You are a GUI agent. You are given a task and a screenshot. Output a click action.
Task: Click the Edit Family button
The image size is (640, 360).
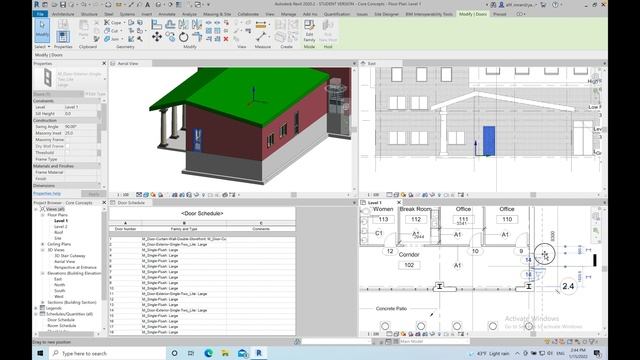click(309, 31)
